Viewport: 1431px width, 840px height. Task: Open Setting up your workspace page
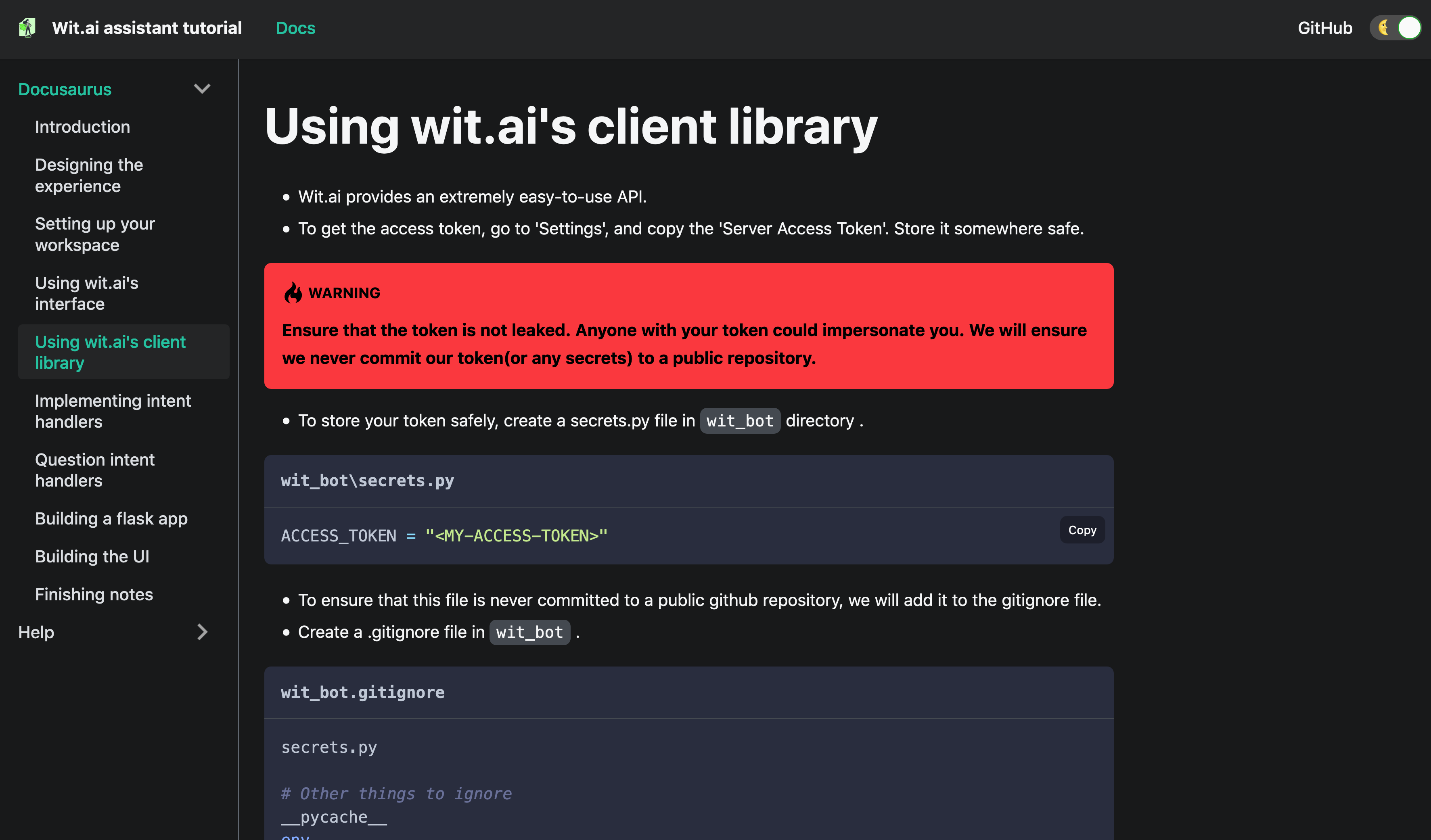coord(94,234)
